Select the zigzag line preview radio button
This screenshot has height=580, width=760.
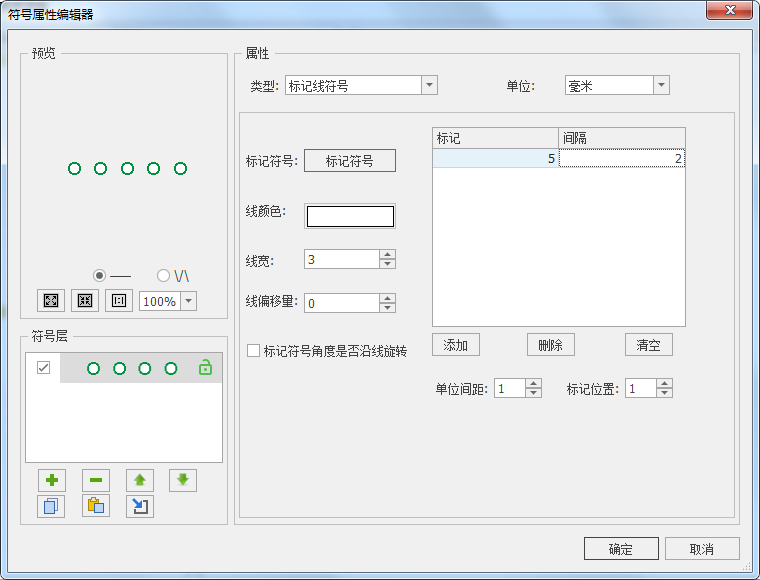coord(163,275)
